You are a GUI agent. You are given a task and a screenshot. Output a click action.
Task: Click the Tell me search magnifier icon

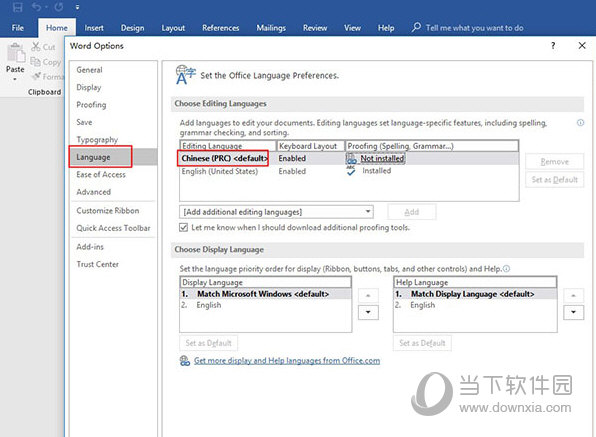[x=416, y=27]
